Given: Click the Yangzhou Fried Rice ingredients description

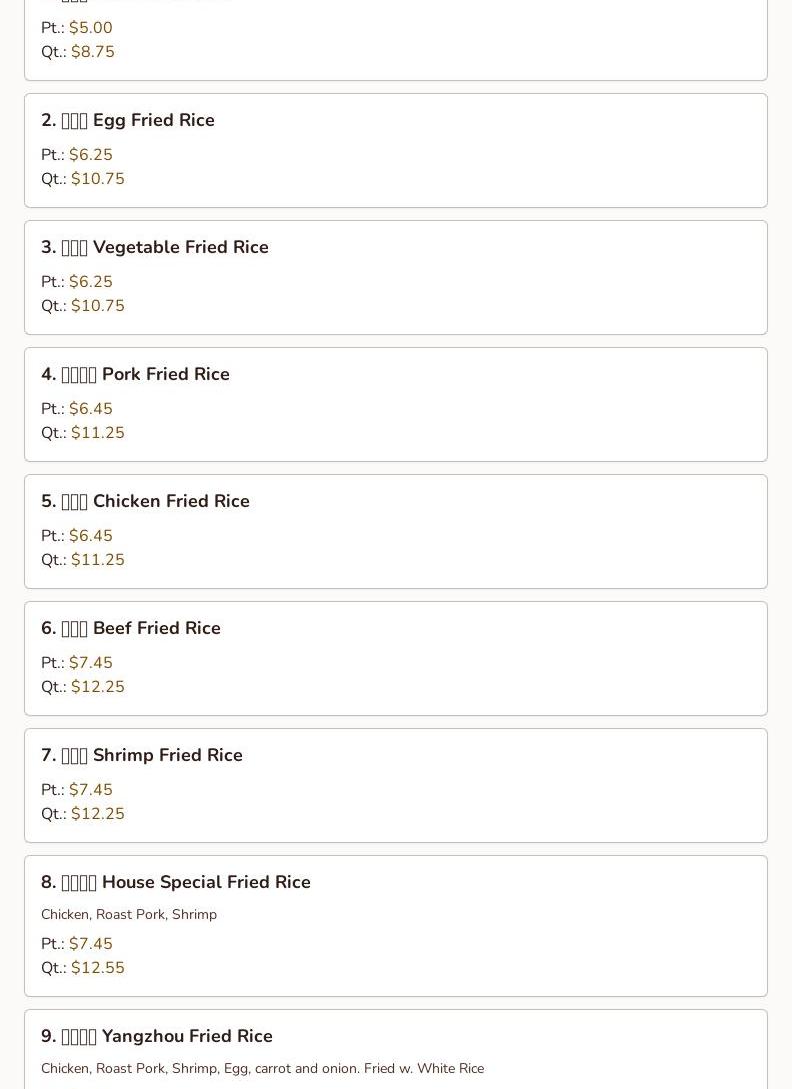Looking at the screenshot, I should tap(263, 1069).
